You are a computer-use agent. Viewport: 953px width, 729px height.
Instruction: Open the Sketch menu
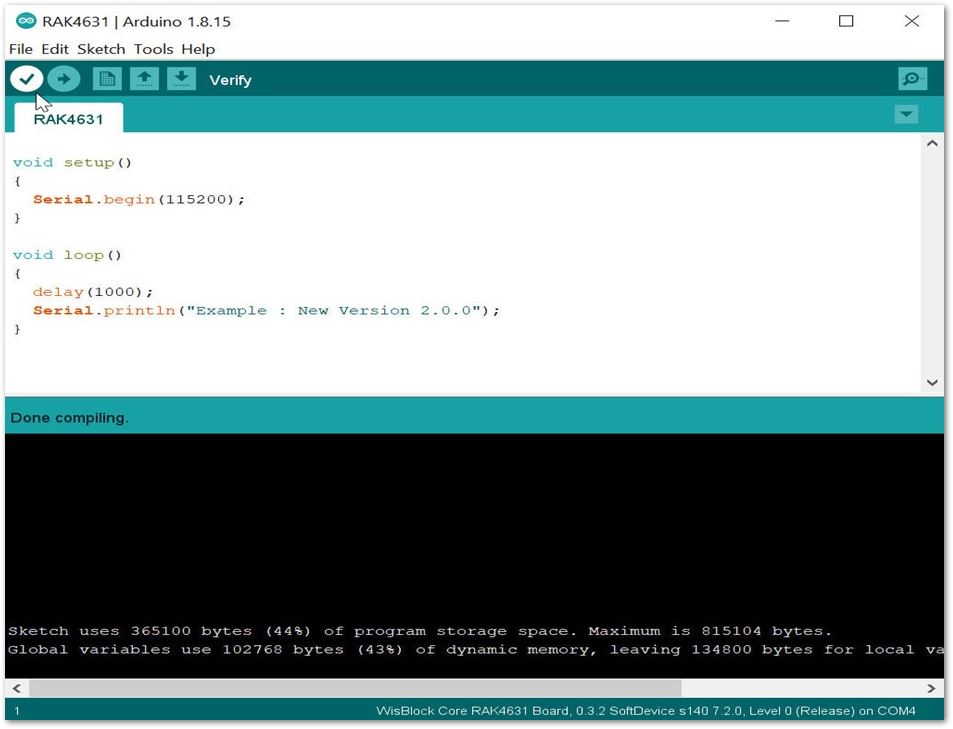tap(101, 49)
